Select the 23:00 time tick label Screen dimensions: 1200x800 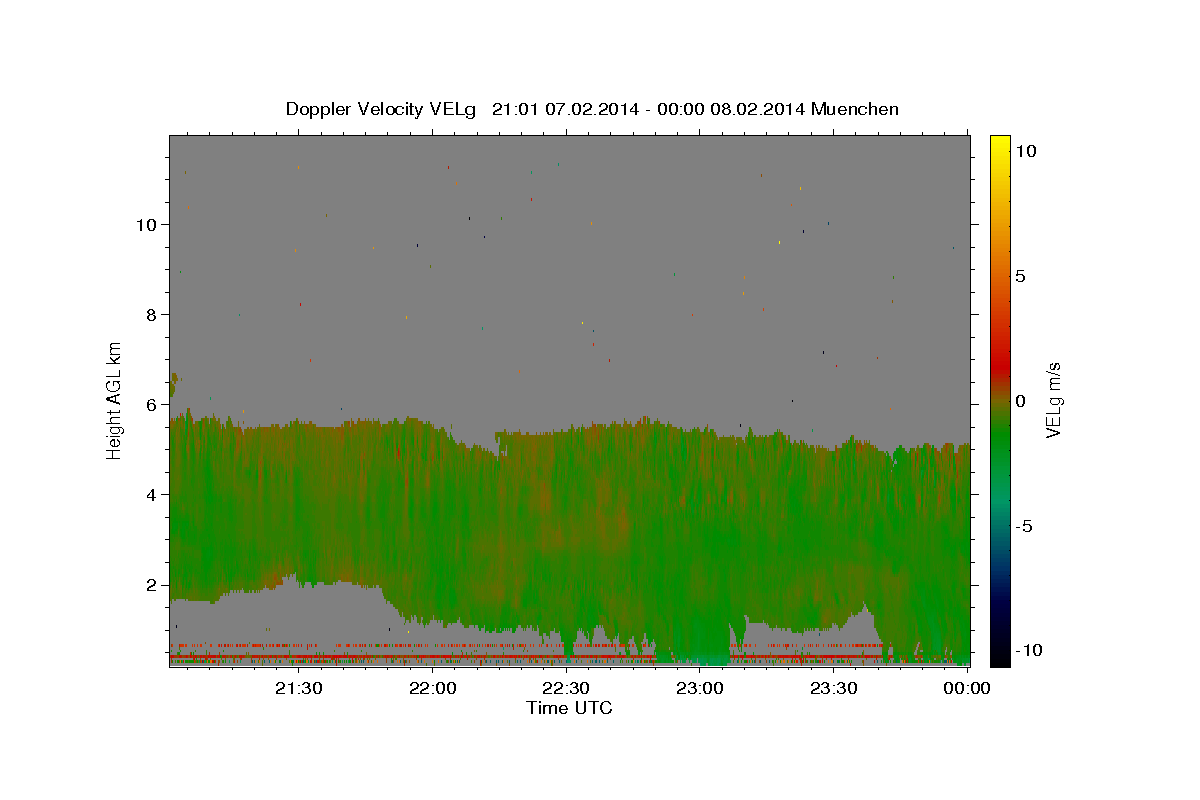700,687
